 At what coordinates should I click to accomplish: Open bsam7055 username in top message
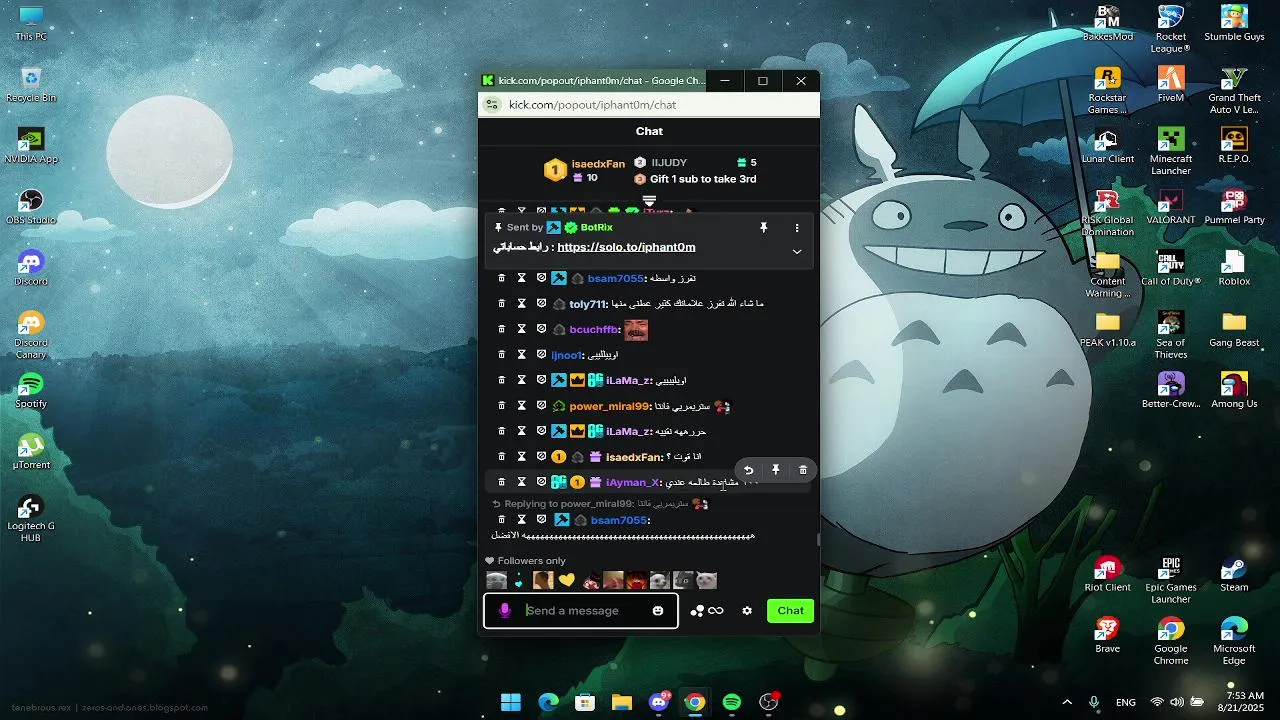click(616, 278)
